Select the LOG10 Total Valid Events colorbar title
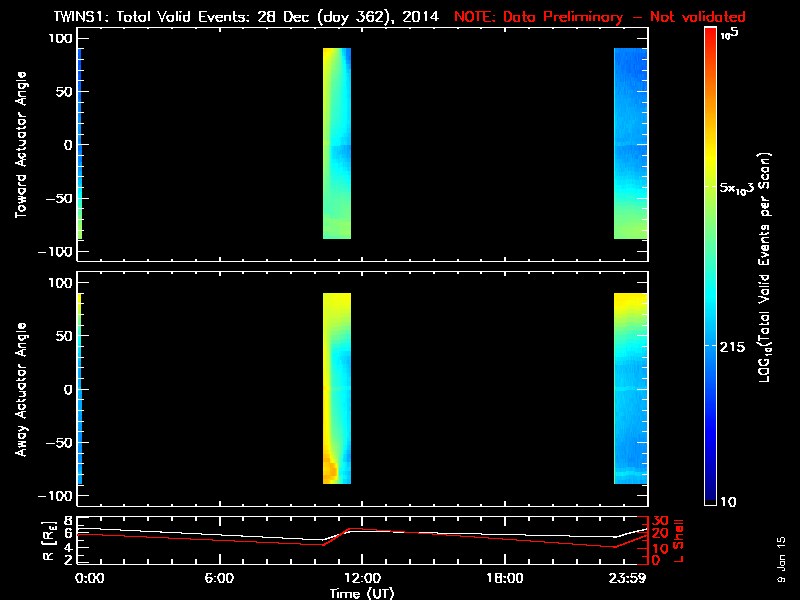The width and height of the screenshot is (800, 600). [772, 267]
